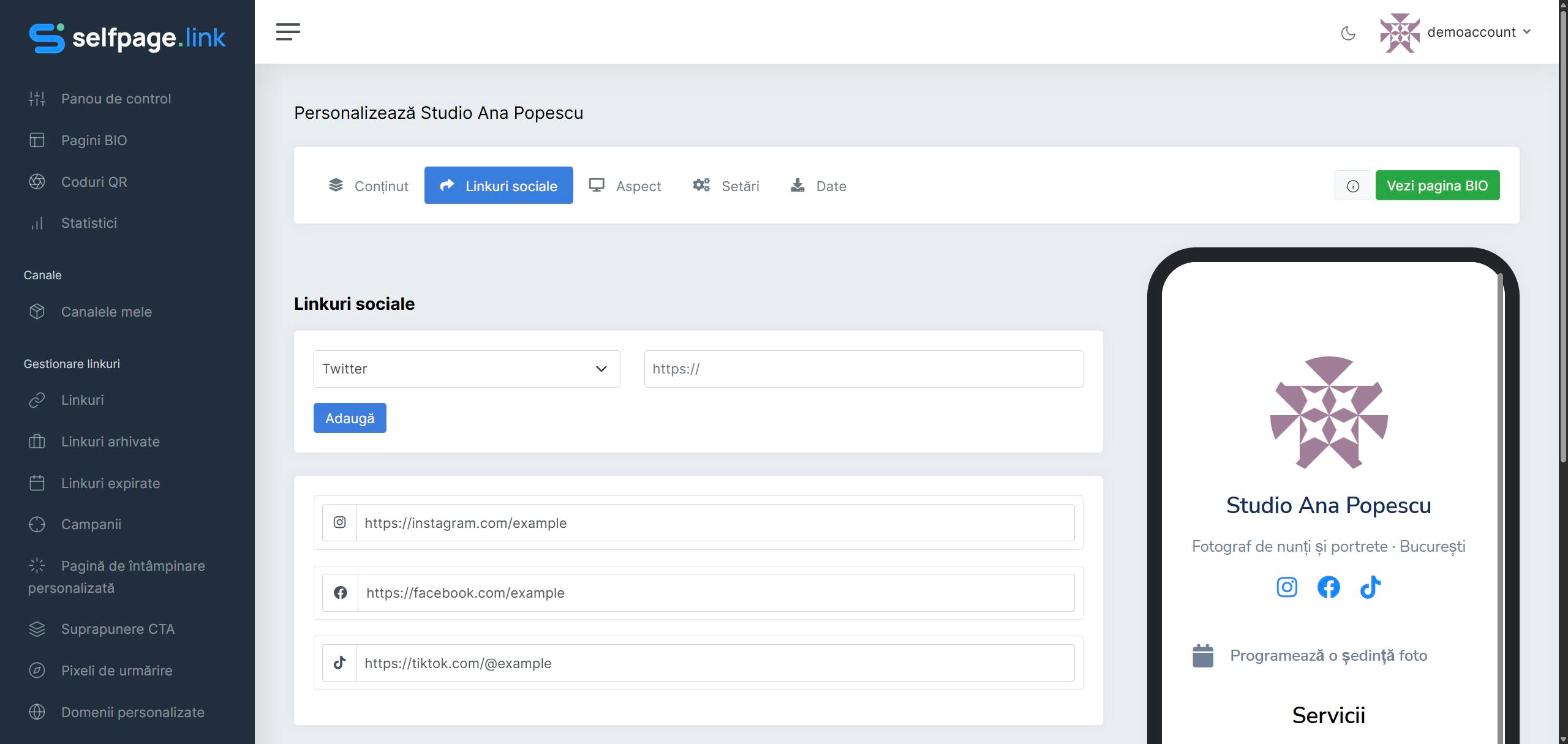The width and height of the screenshot is (1568, 744).
Task: Edit the TikTok link field
Action: 715,663
